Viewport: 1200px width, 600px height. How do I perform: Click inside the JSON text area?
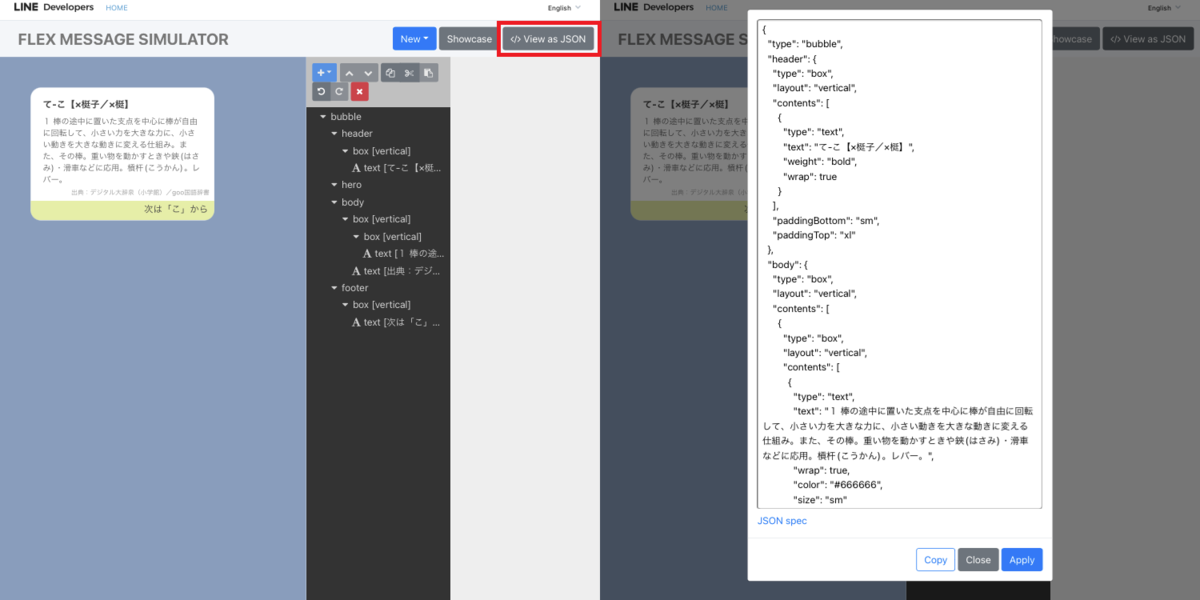point(899,264)
